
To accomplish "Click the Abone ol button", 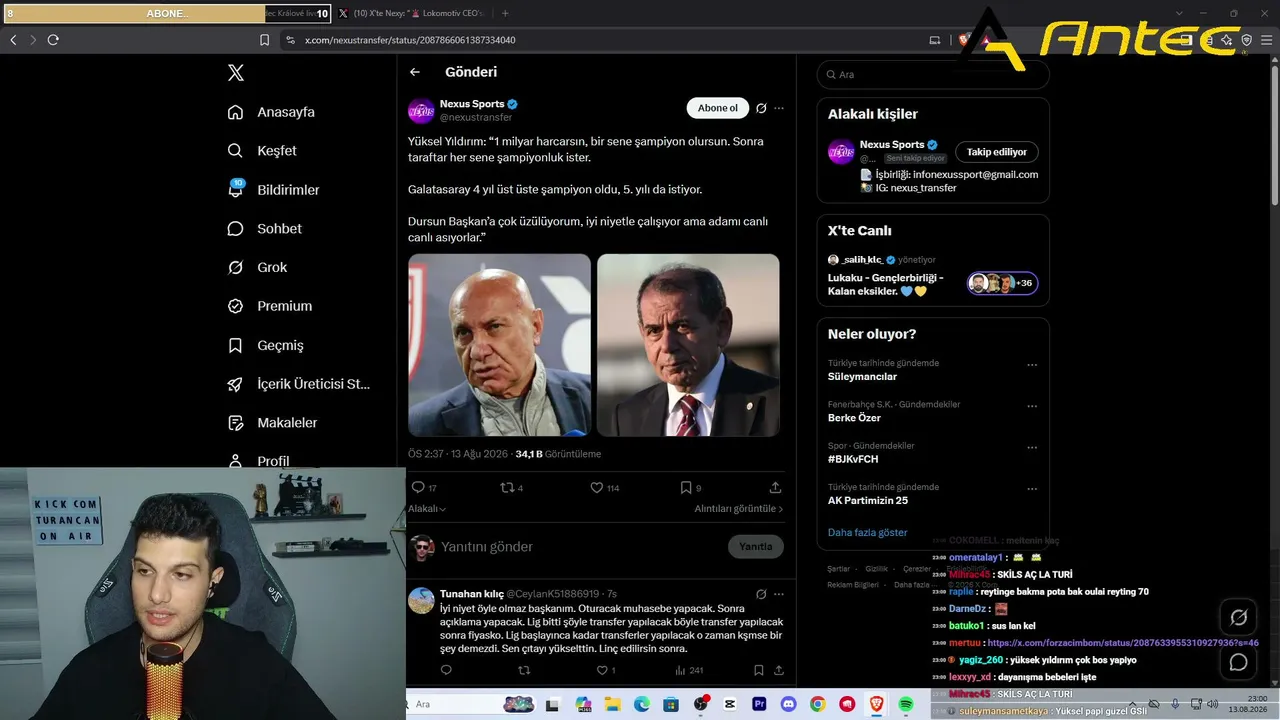I will [717, 108].
